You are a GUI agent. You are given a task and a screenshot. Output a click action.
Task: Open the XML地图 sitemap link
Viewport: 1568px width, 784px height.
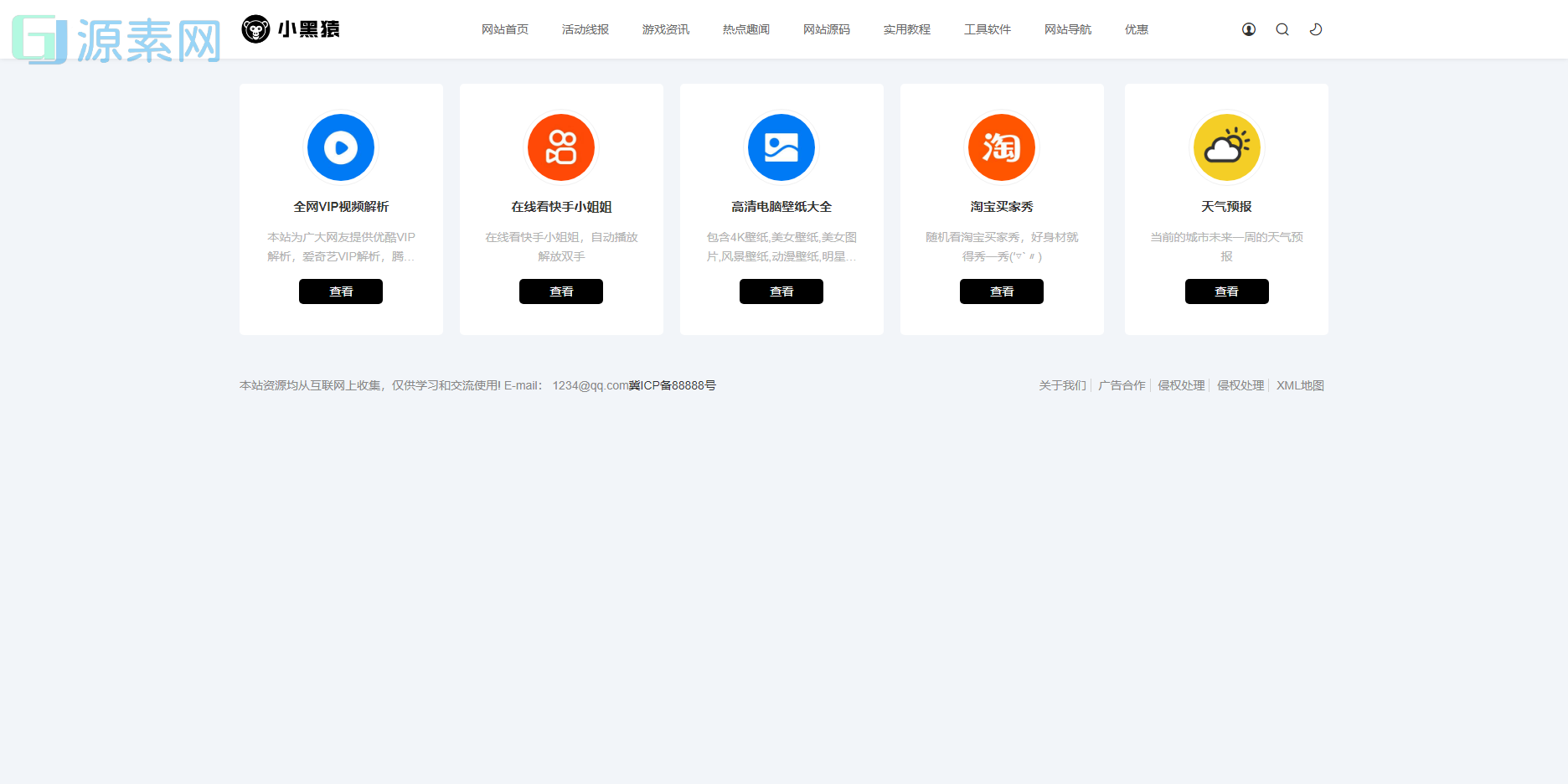[x=1300, y=385]
